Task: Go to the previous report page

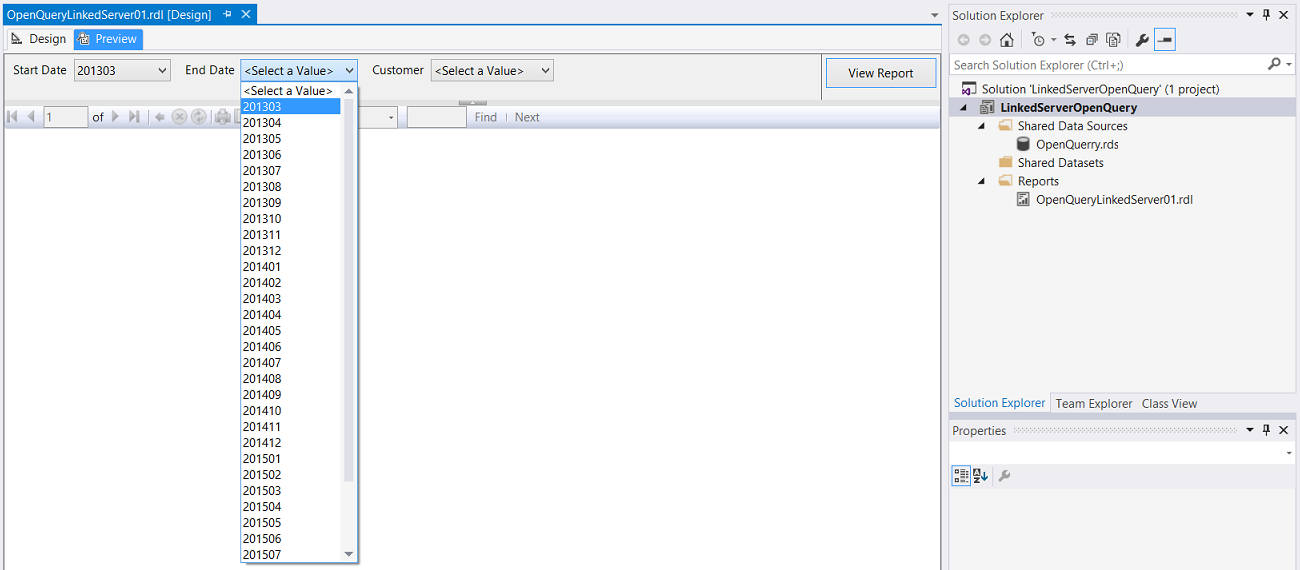Action: click(31, 117)
